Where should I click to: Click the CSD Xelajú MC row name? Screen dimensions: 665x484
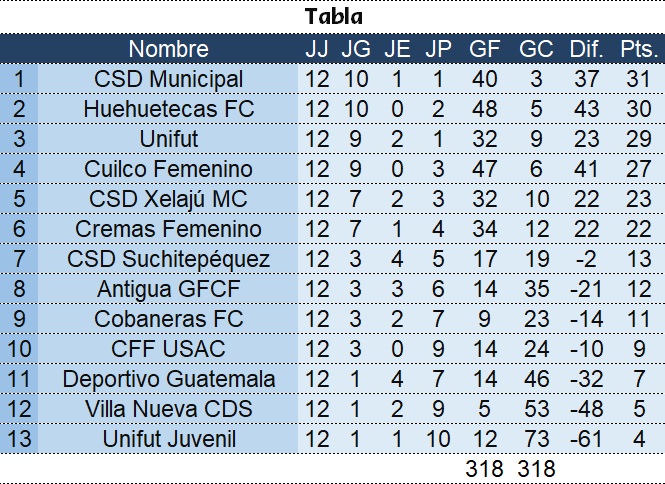(168, 199)
